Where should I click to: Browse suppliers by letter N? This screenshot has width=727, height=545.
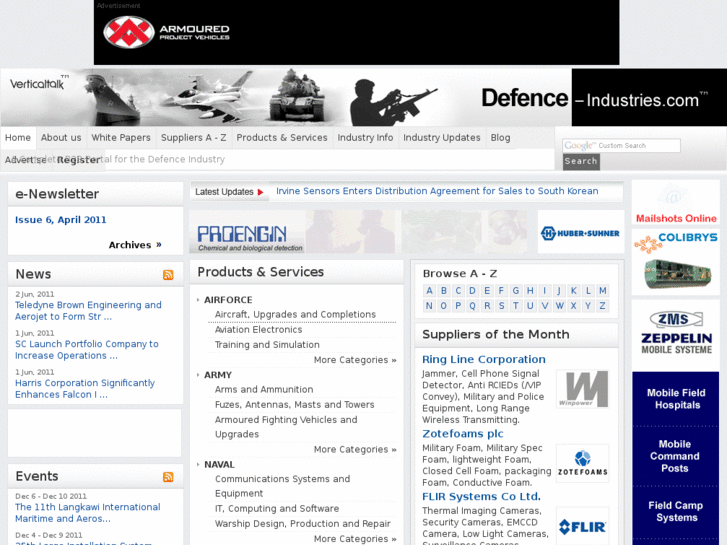pos(429,306)
